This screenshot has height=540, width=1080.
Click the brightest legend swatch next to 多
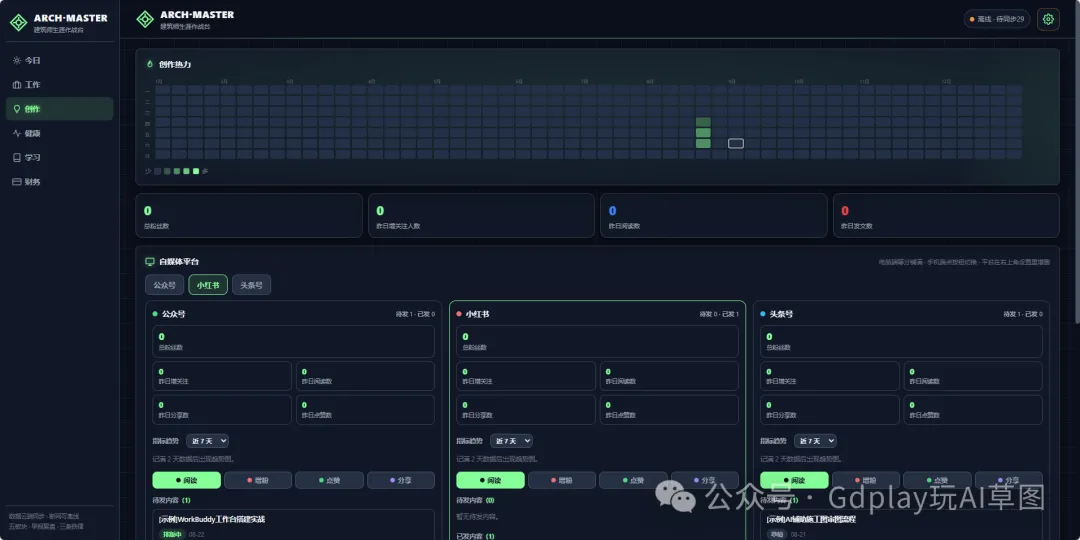[x=196, y=171]
